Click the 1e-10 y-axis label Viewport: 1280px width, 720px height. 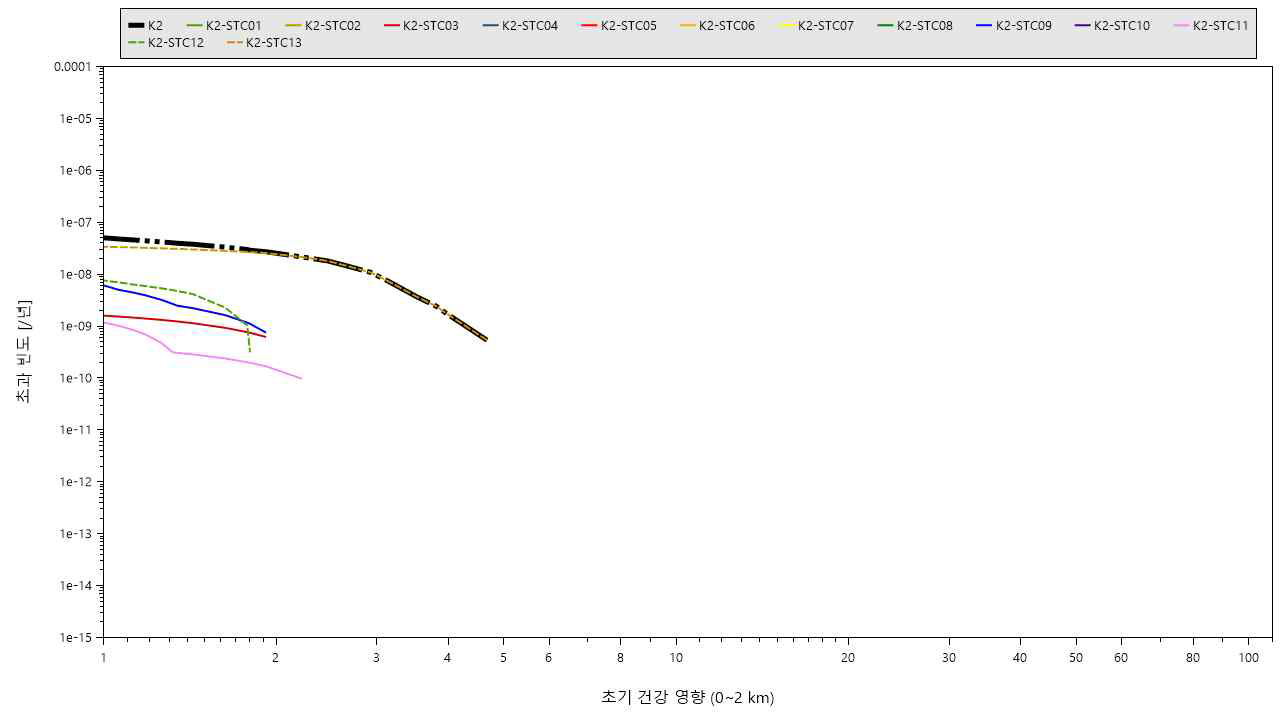[x=75, y=378]
